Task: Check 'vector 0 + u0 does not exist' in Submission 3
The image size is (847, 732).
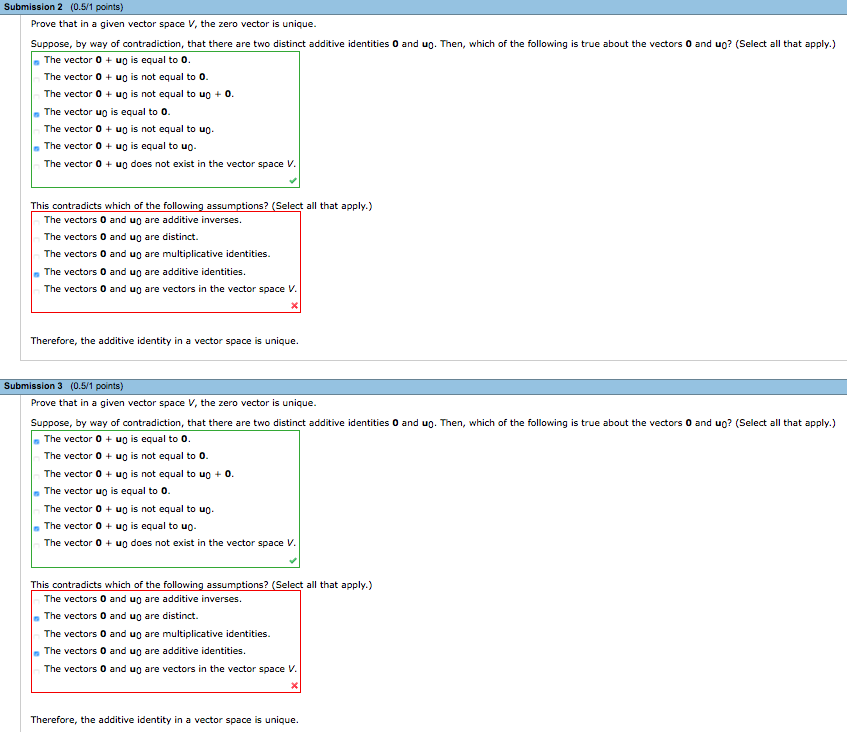Action: (35, 543)
